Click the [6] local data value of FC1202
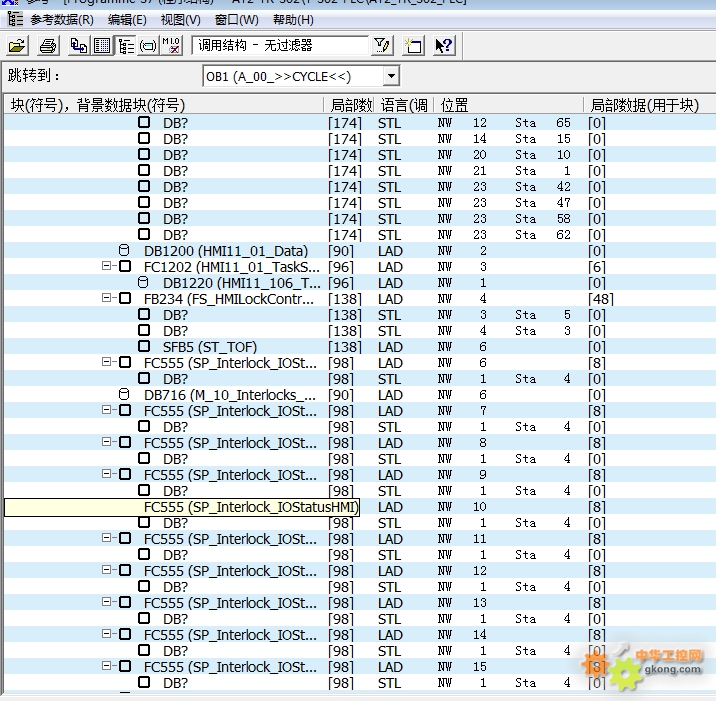This screenshot has width=716, height=701. [x=596, y=267]
